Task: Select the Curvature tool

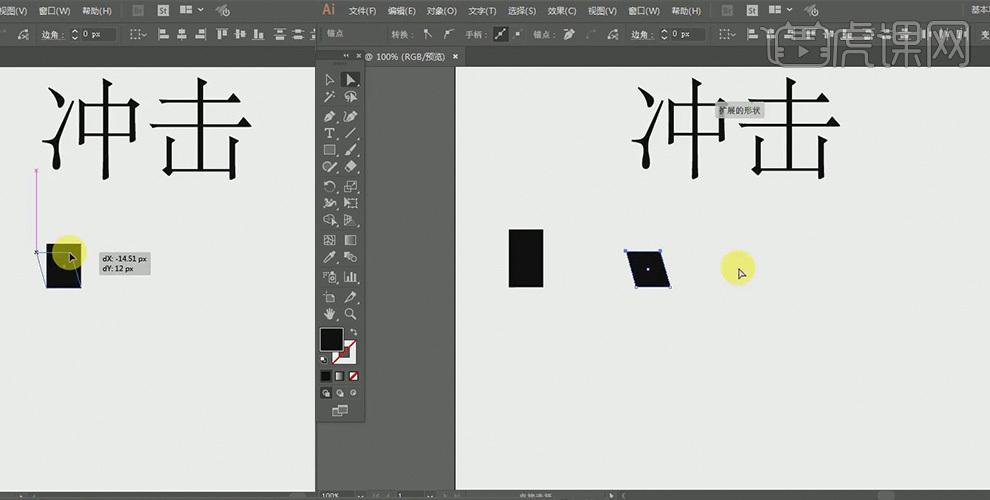Action: click(x=350, y=116)
